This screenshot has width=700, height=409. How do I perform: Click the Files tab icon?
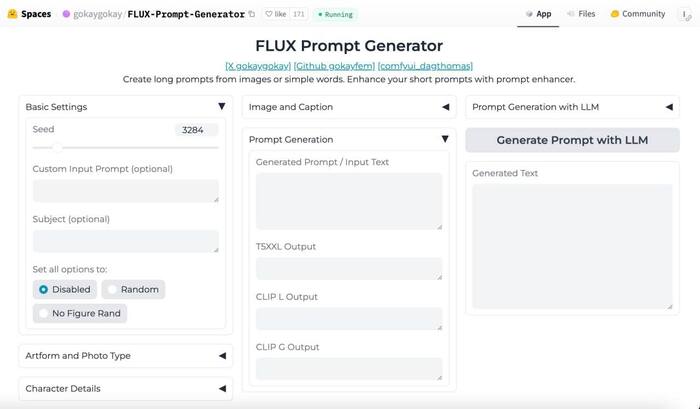(x=571, y=14)
